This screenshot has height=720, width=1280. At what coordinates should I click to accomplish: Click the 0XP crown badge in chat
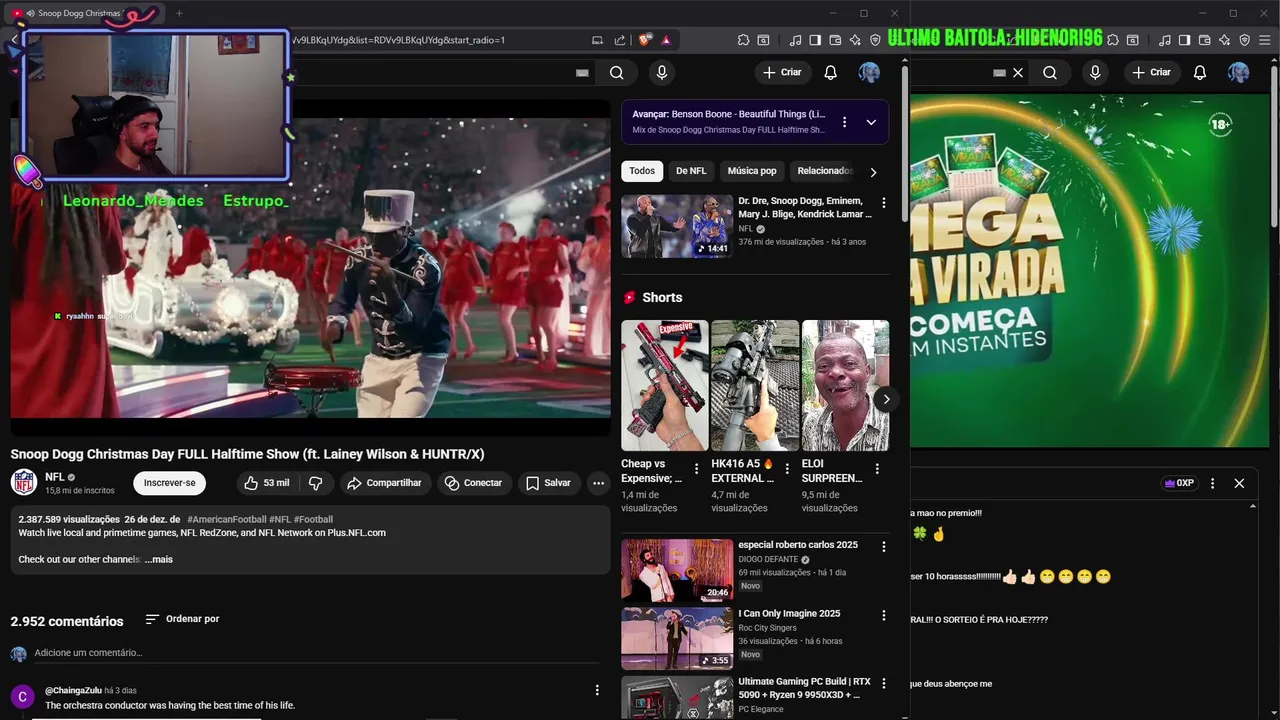click(1179, 483)
